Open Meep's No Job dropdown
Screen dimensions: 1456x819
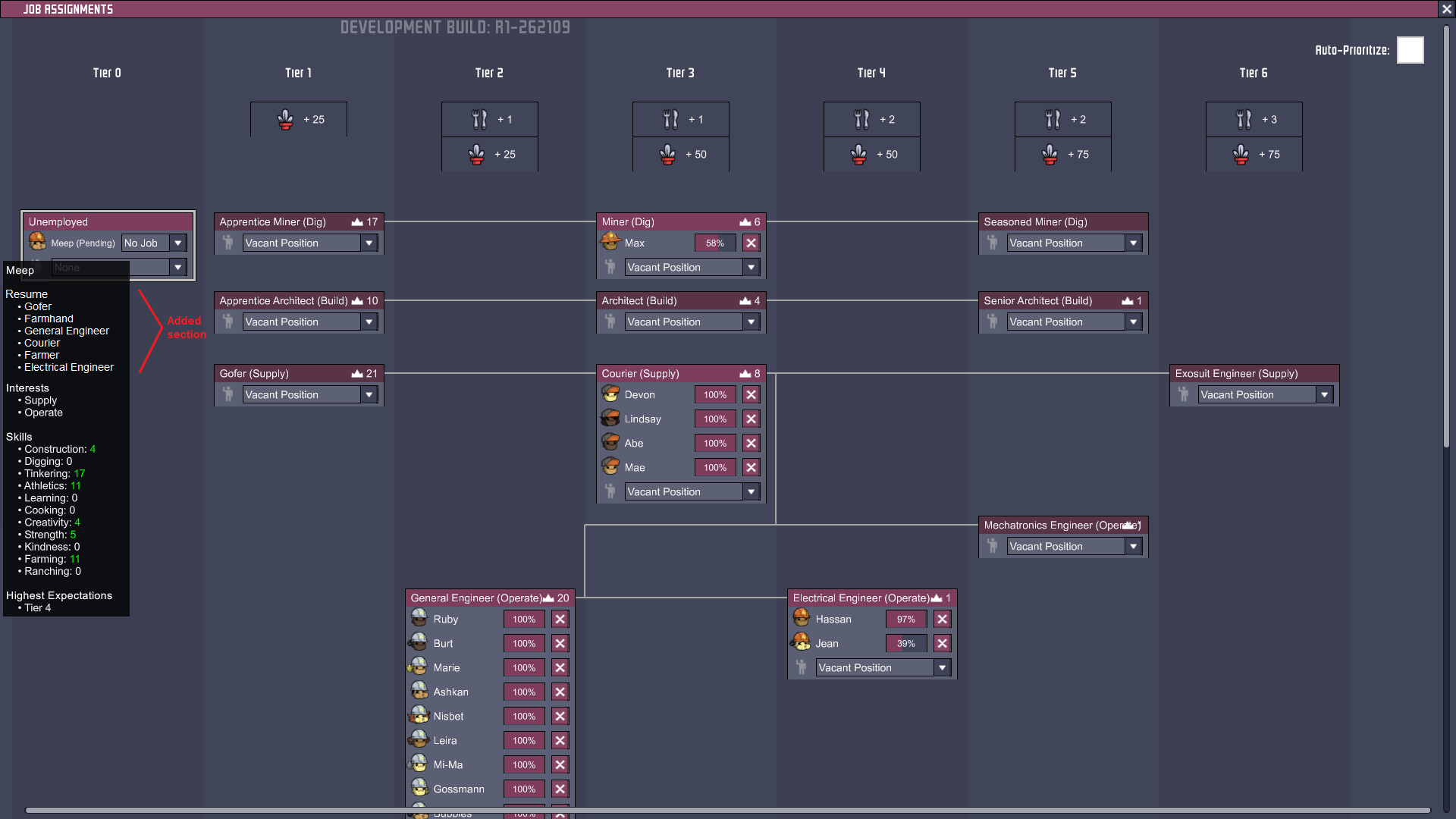click(177, 243)
